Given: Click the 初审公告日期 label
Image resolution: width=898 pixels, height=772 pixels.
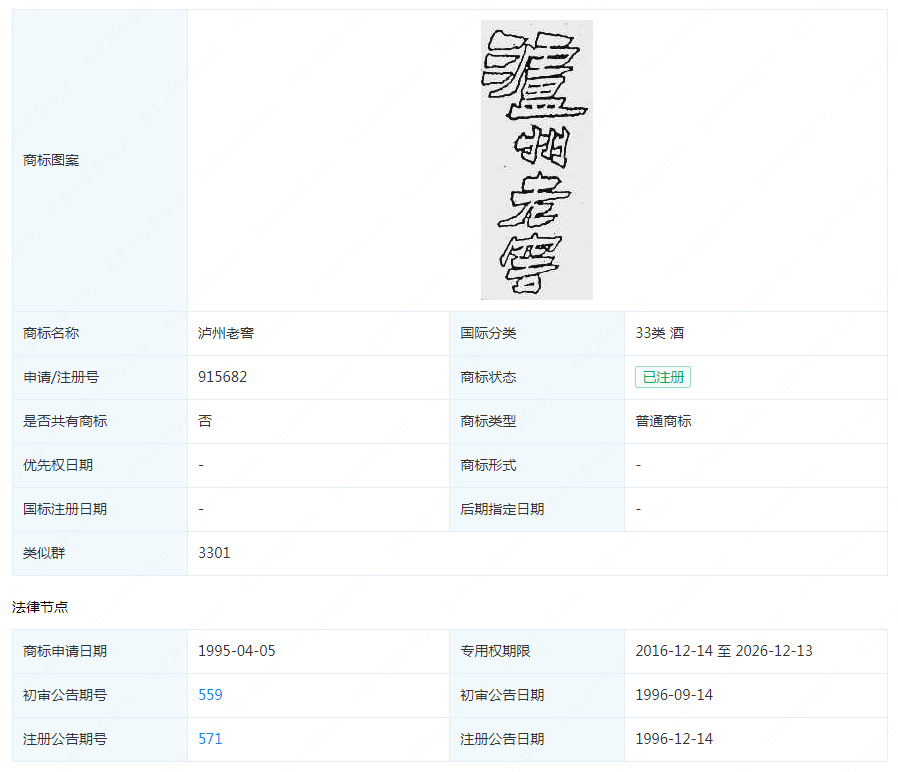Looking at the screenshot, I should pyautogui.click(x=502, y=695).
